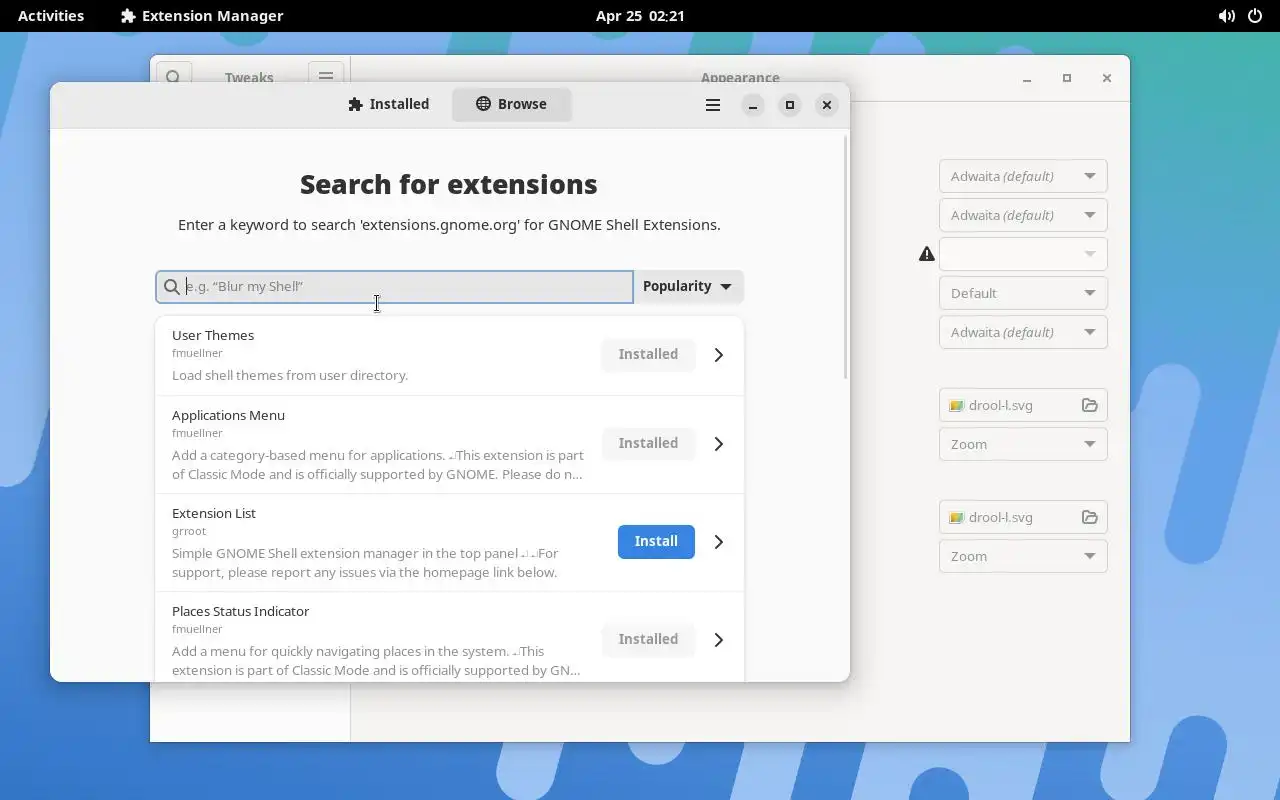The image size is (1280, 800).
Task: Open the Popularity sort dropdown
Action: click(x=688, y=286)
